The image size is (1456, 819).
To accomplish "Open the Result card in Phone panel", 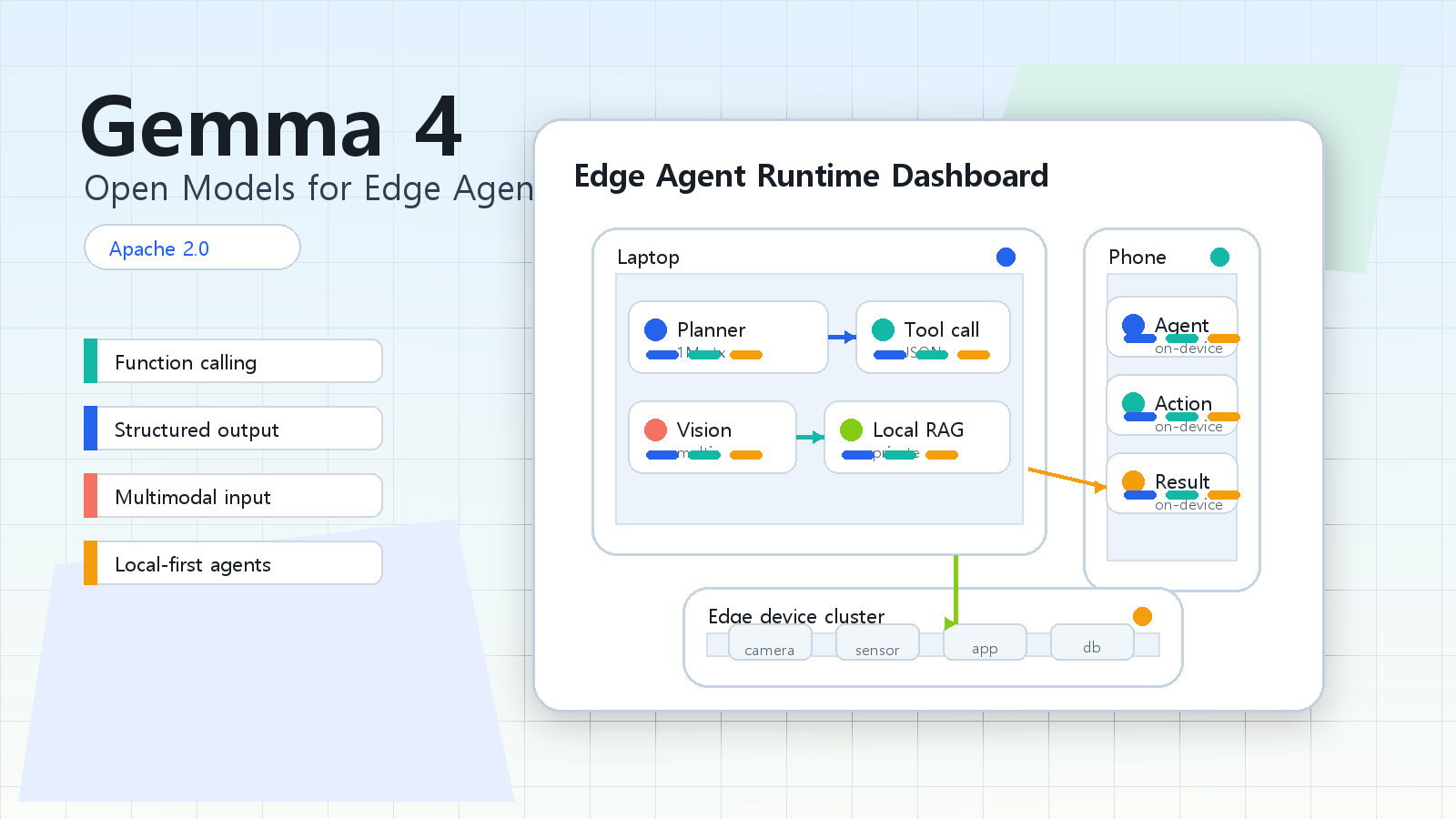I will click(x=1172, y=483).
